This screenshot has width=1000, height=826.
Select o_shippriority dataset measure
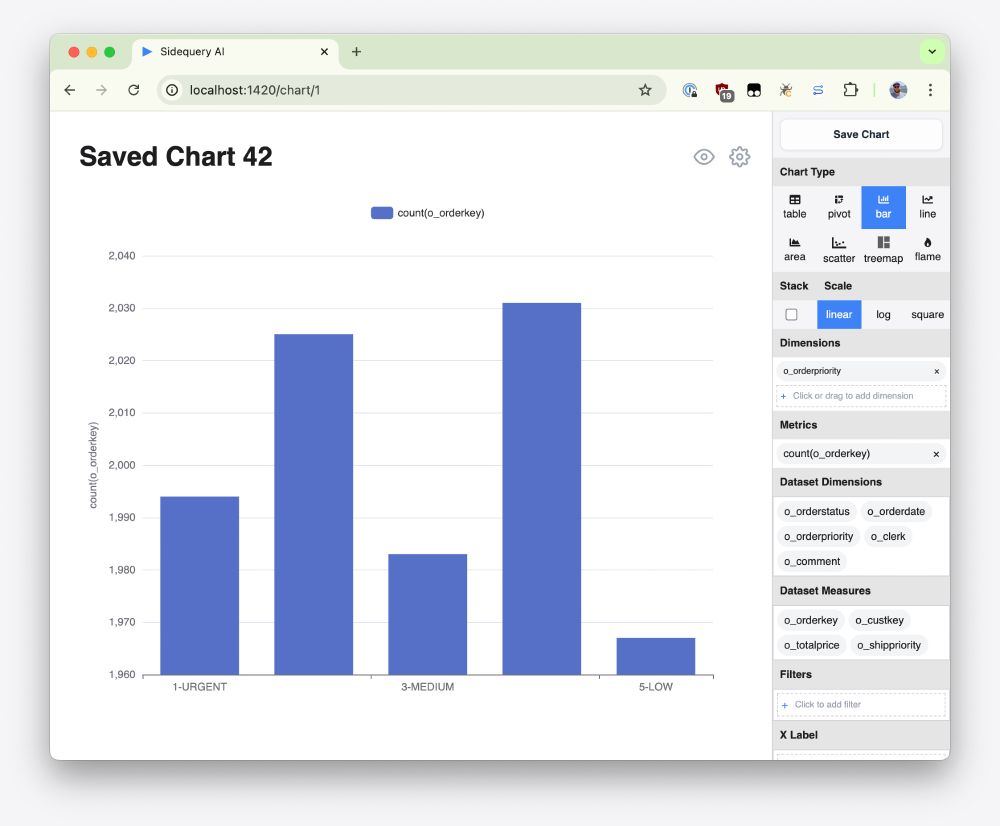[x=888, y=645]
